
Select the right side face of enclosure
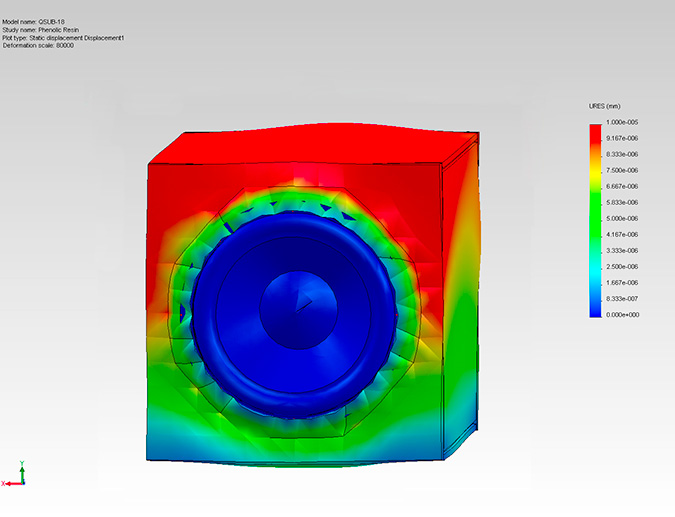[x=462, y=300]
